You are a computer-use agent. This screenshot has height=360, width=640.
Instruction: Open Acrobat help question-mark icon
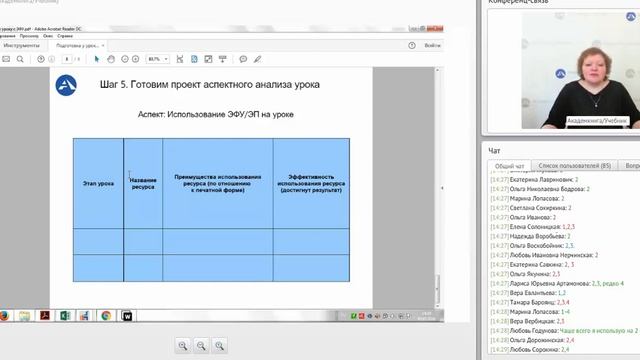coord(412,45)
